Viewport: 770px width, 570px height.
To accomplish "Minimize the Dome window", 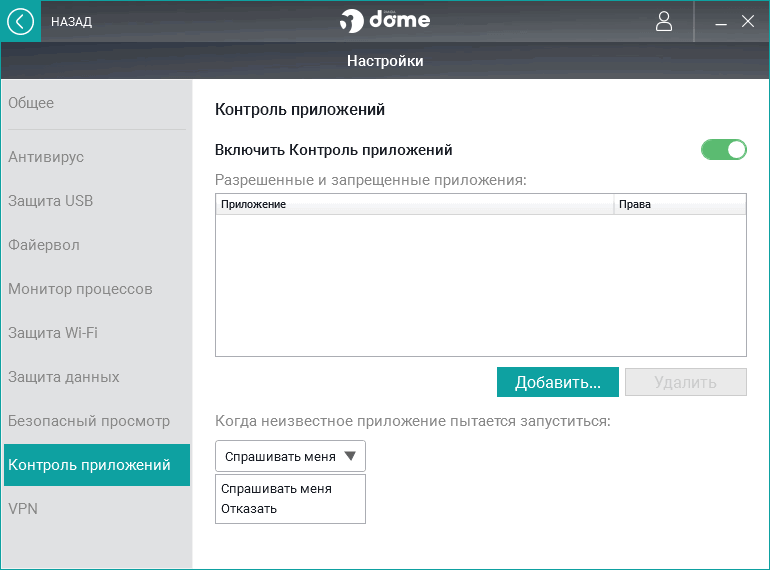I will [x=721, y=22].
